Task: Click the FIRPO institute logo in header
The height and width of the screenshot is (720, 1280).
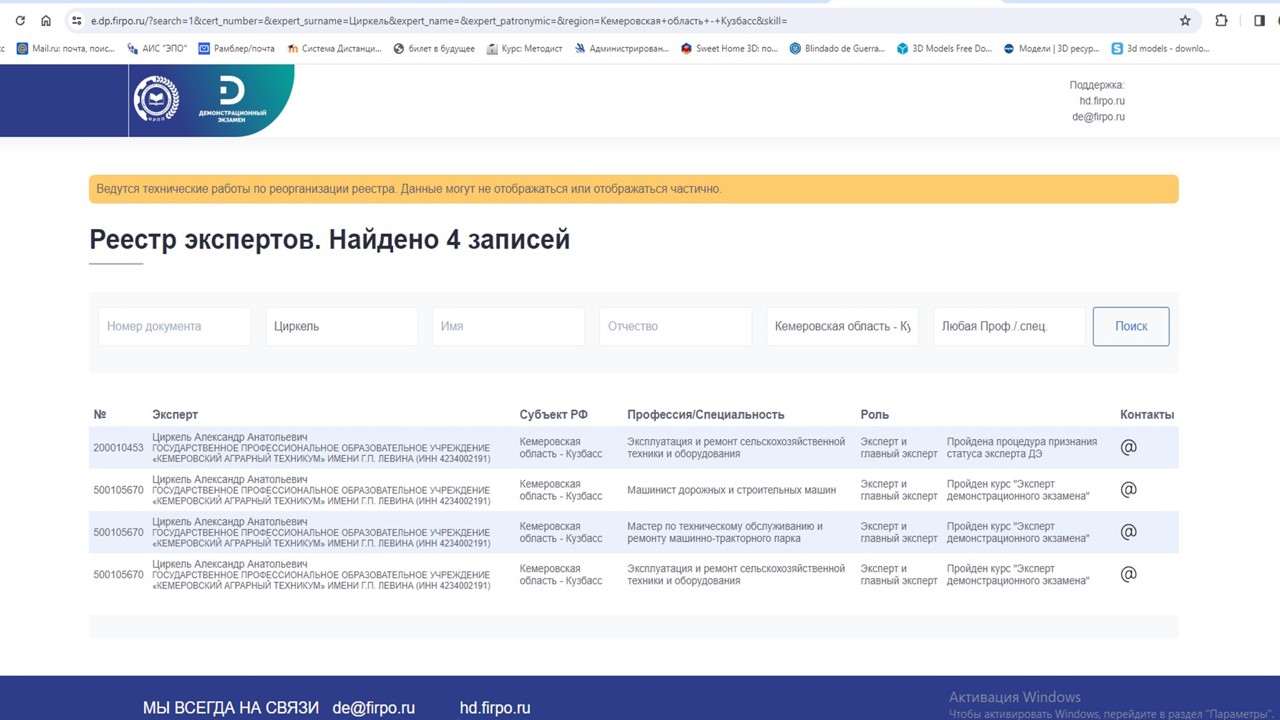Action: (156, 99)
